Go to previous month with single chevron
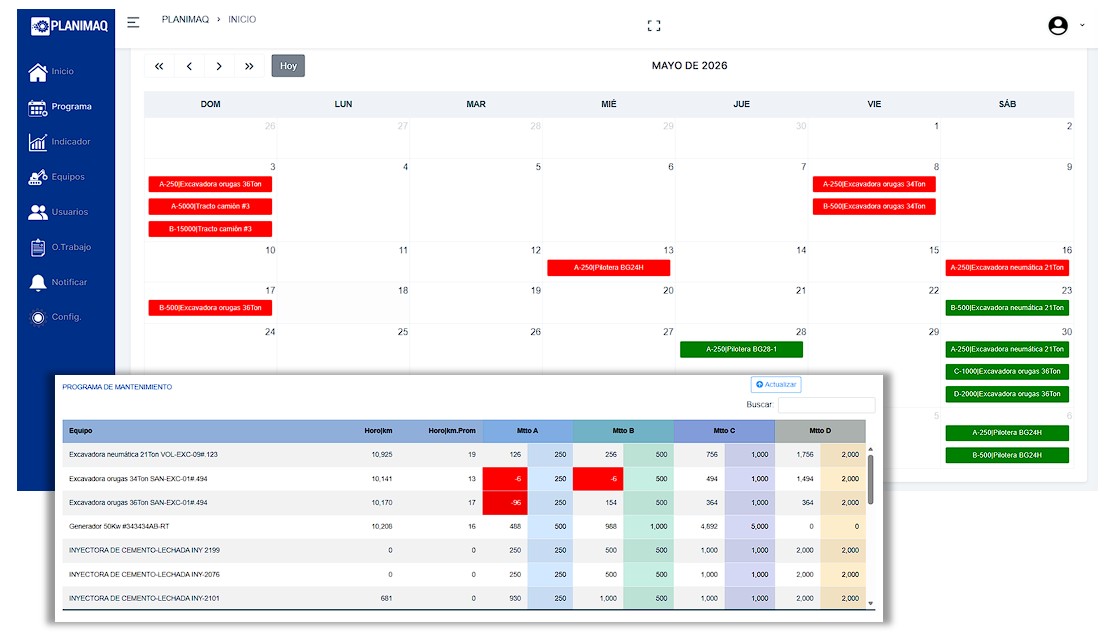The image size is (1111, 636). coord(189,66)
